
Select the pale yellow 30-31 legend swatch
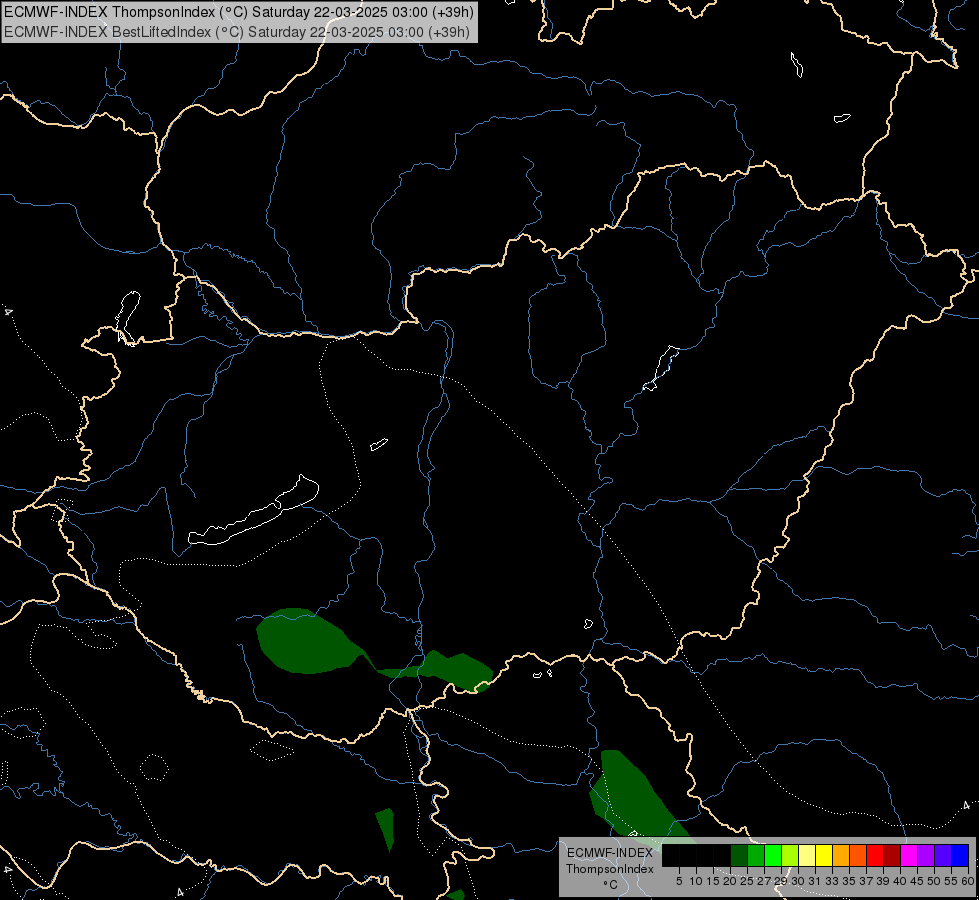(807, 856)
